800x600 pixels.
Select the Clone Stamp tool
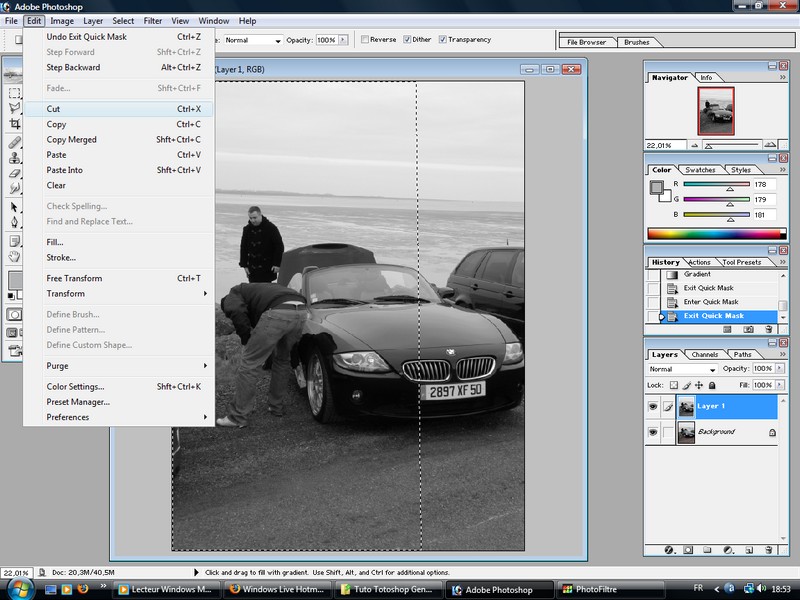(x=14, y=158)
